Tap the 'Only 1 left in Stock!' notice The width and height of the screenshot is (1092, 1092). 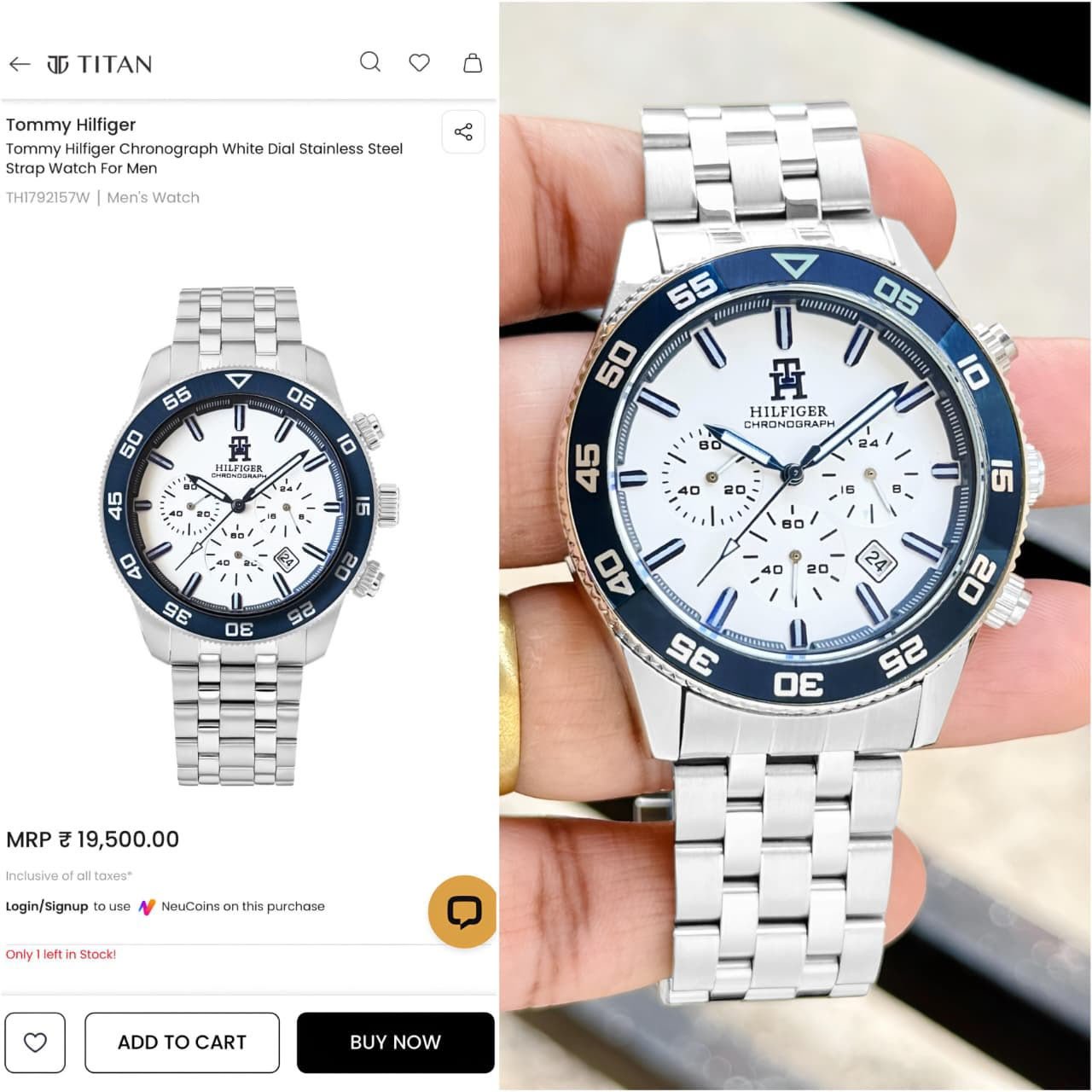point(61,955)
